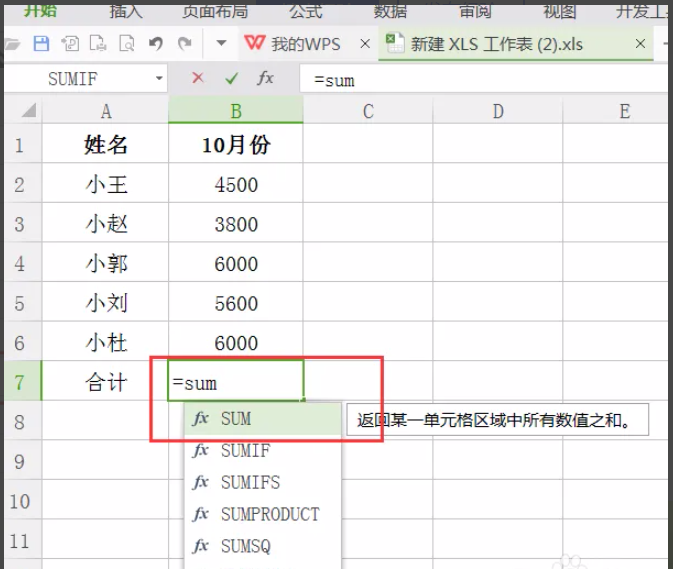The image size is (673, 569).
Task: Click 小郭's 6000 value cell
Action: click(x=236, y=263)
